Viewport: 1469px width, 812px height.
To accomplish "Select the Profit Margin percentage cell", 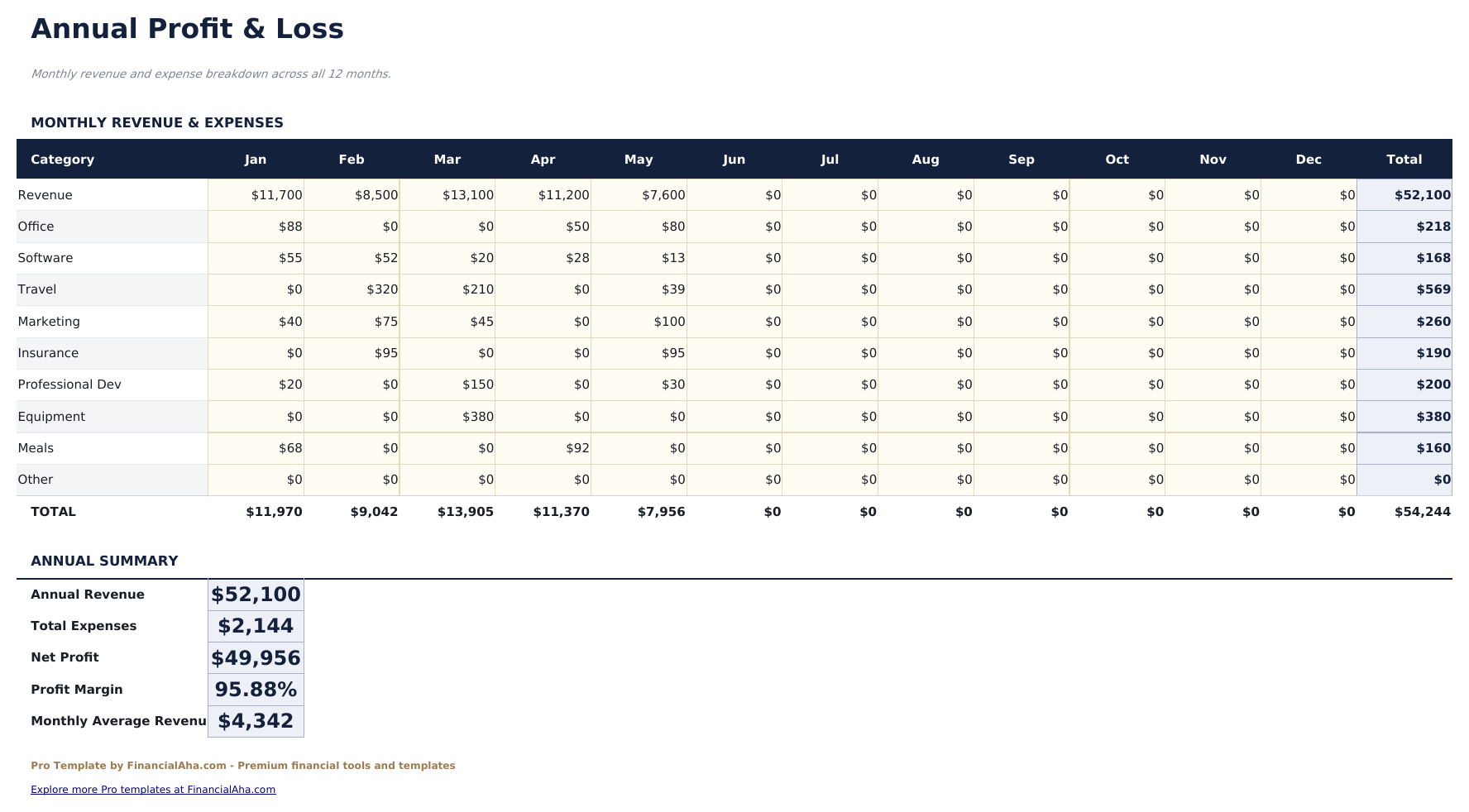I will 256,689.
